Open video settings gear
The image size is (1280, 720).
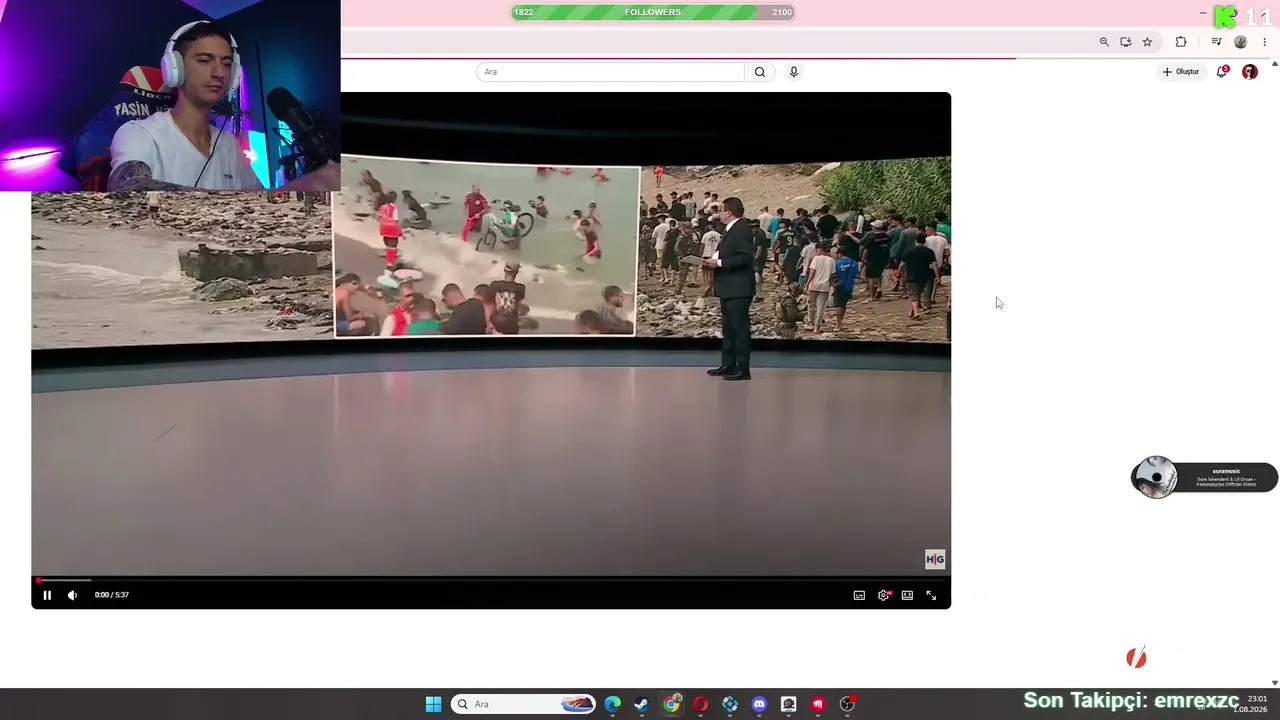883,595
